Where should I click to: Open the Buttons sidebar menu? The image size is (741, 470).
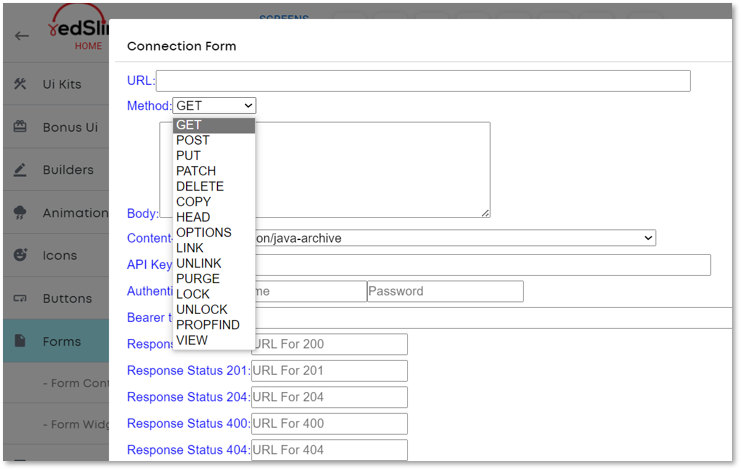(56, 299)
